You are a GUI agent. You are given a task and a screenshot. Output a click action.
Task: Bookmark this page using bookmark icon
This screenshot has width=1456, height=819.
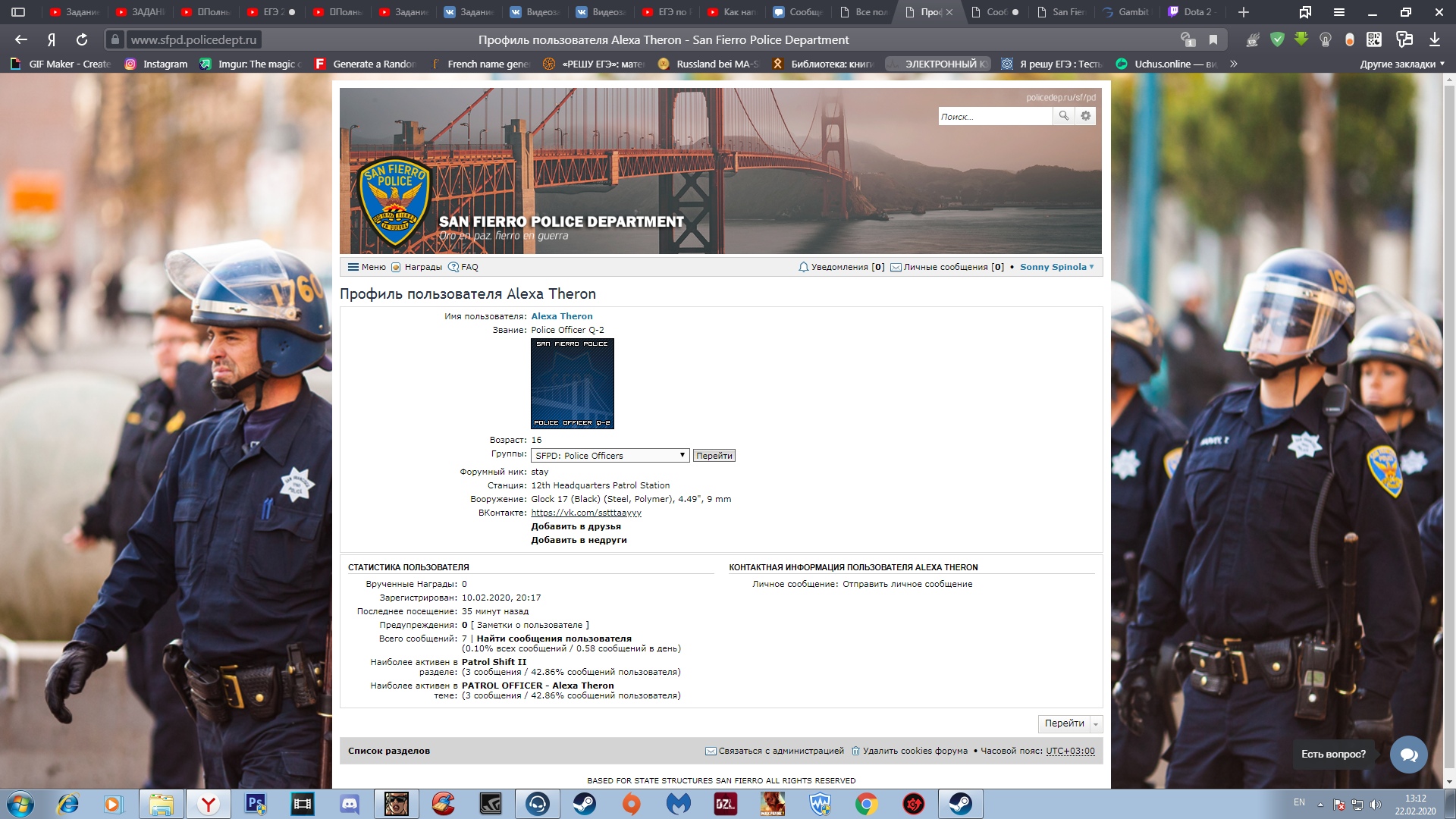[x=1213, y=39]
